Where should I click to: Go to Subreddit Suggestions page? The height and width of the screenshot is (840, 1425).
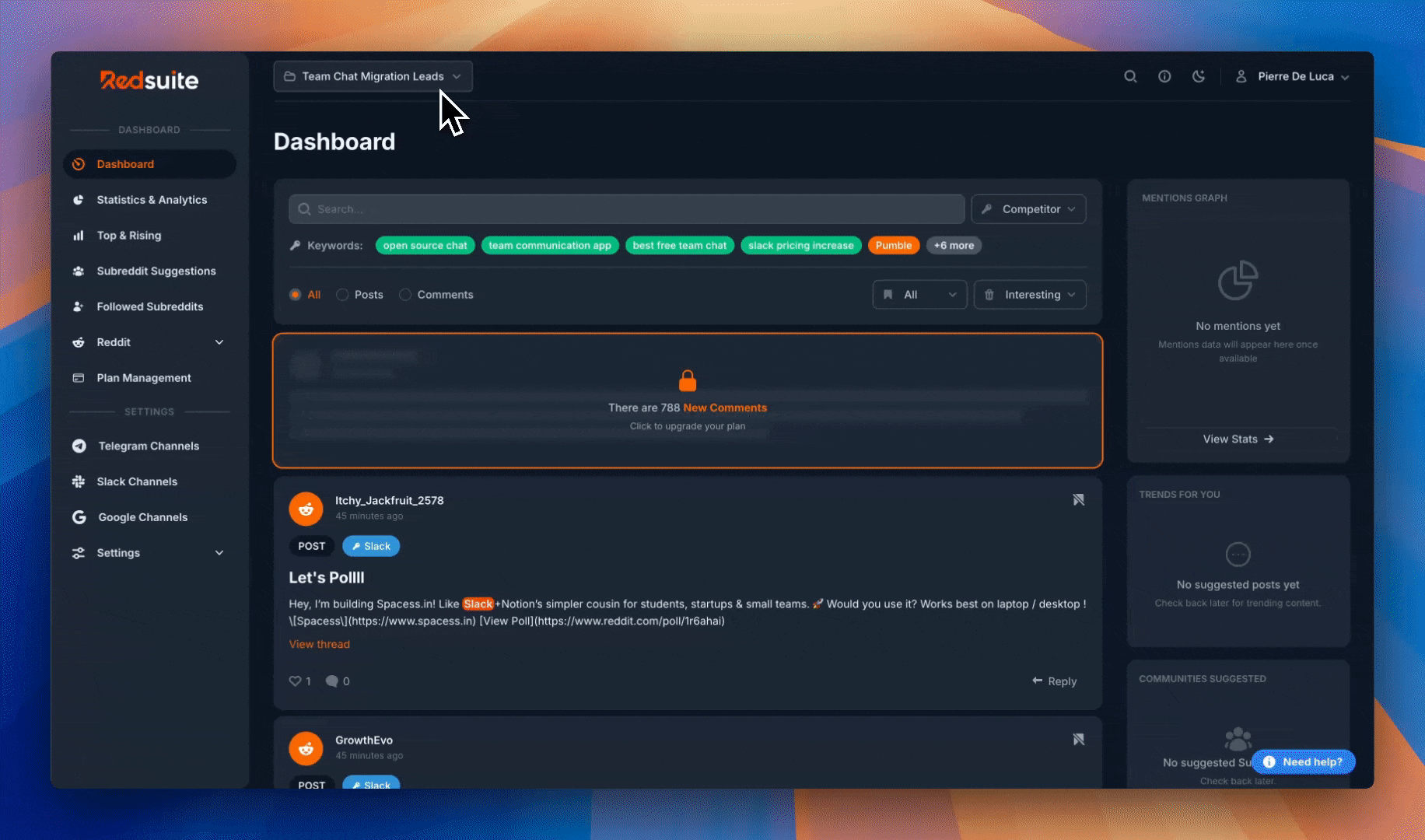click(156, 271)
